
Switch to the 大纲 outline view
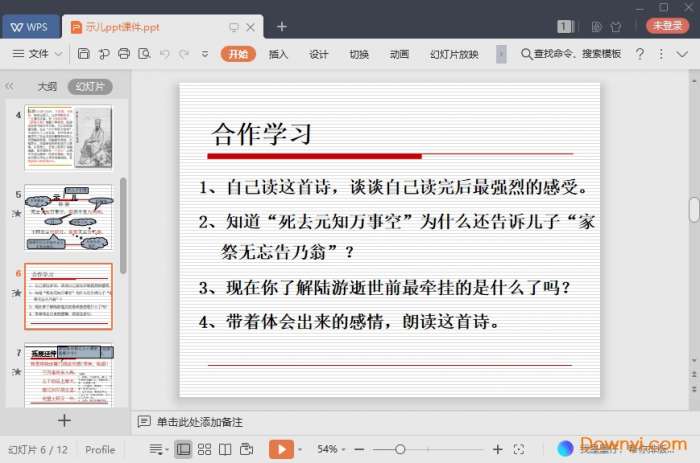(47, 86)
